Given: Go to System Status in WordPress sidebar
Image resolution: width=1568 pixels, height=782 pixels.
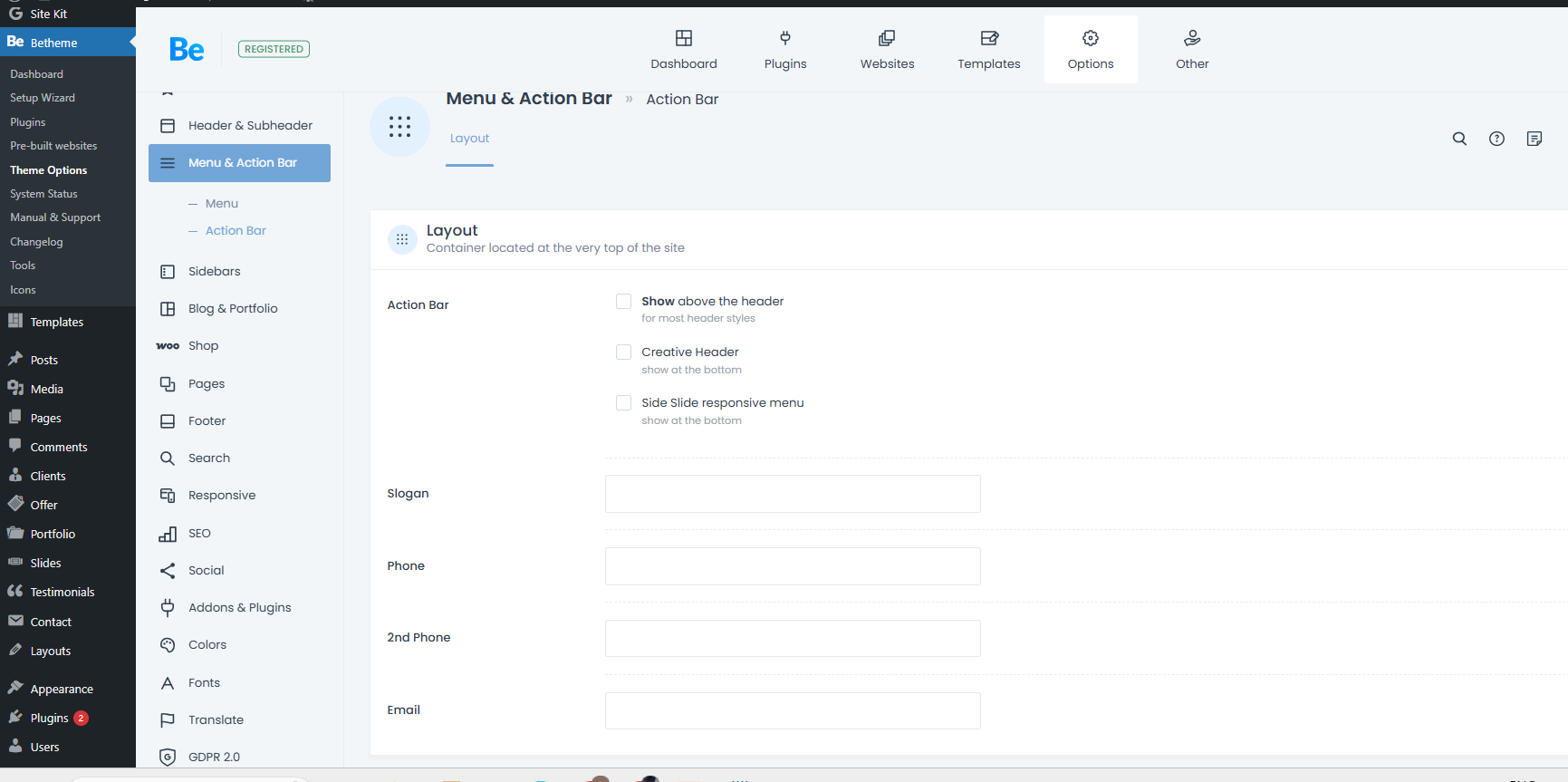Looking at the screenshot, I should (x=43, y=194).
